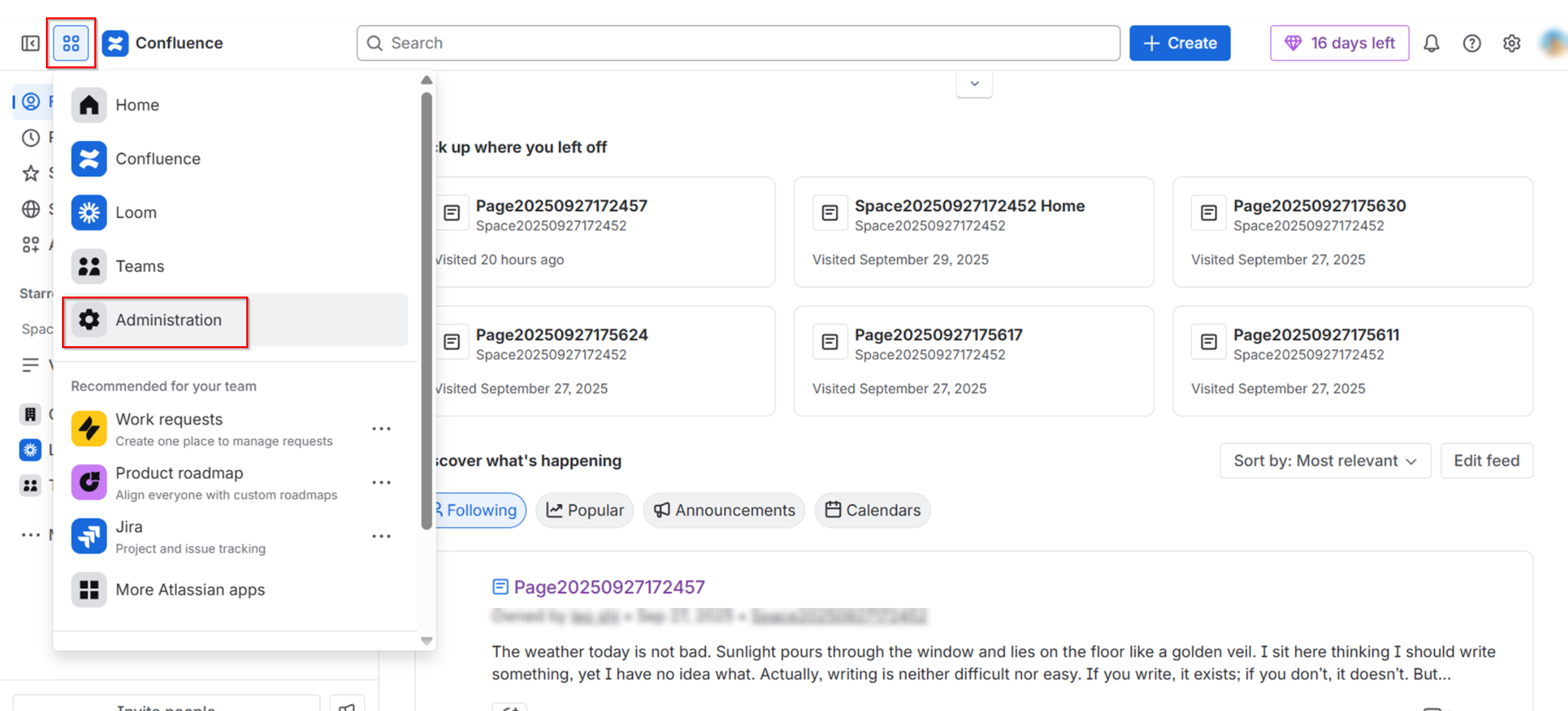Collapse the sidebar panel icon
Image resolution: width=1568 pixels, height=711 pixels.
point(30,43)
